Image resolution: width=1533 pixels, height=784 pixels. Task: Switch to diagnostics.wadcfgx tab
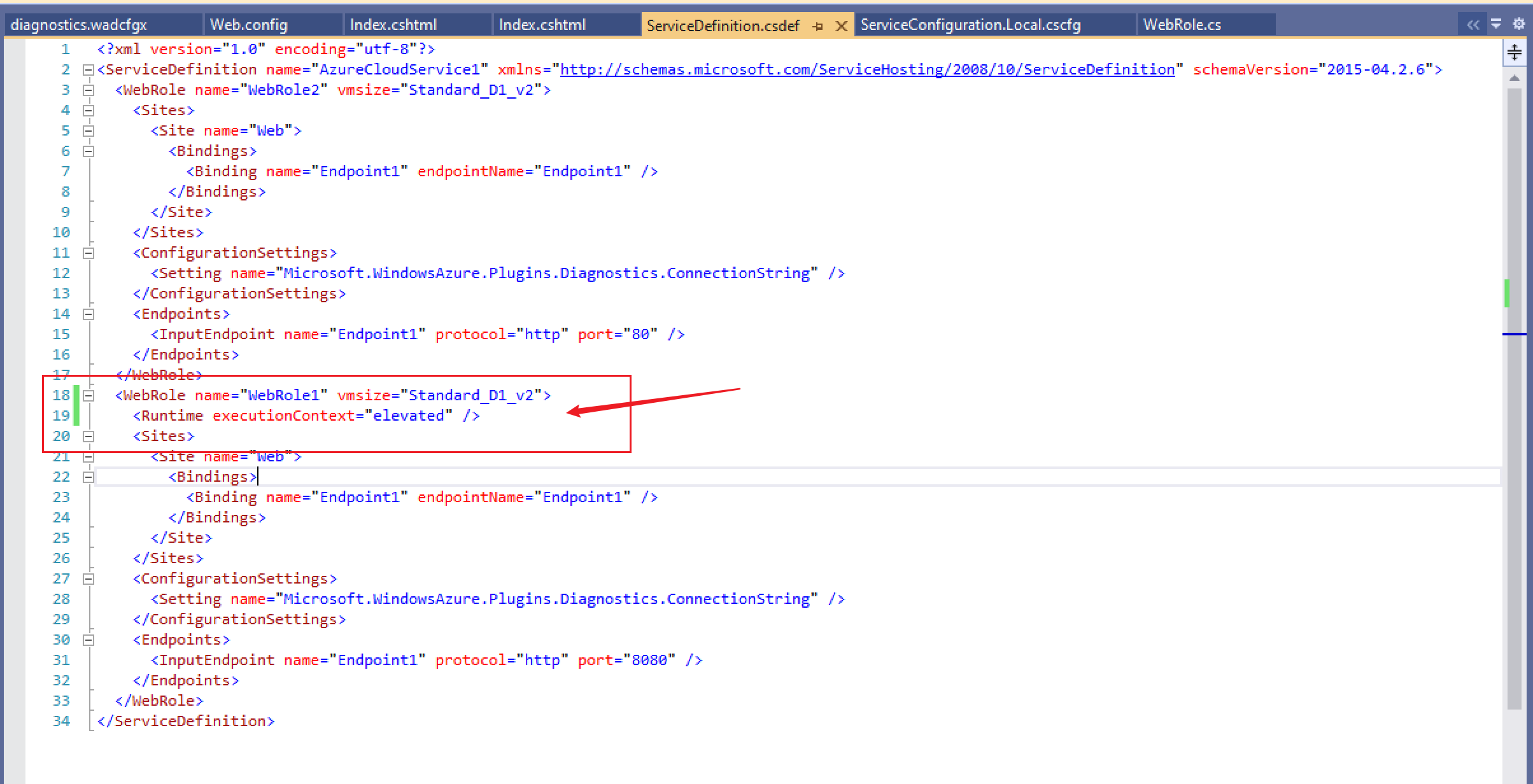tap(79, 25)
